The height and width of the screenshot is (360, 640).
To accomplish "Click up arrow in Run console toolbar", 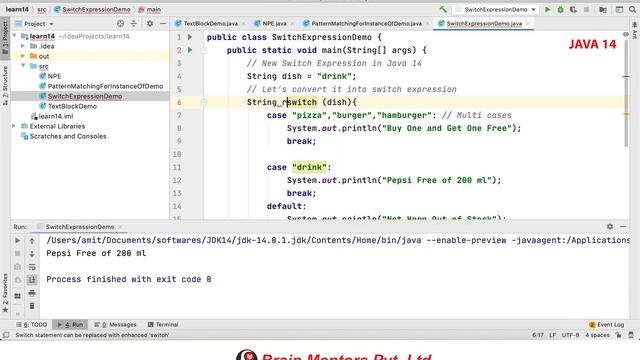I will pos(32,241).
